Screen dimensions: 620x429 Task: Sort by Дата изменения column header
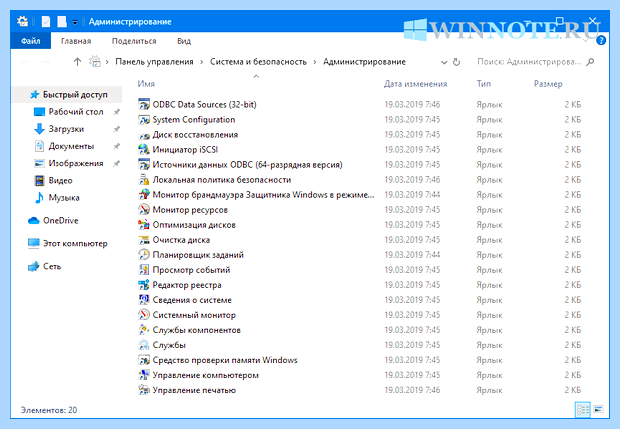click(416, 84)
